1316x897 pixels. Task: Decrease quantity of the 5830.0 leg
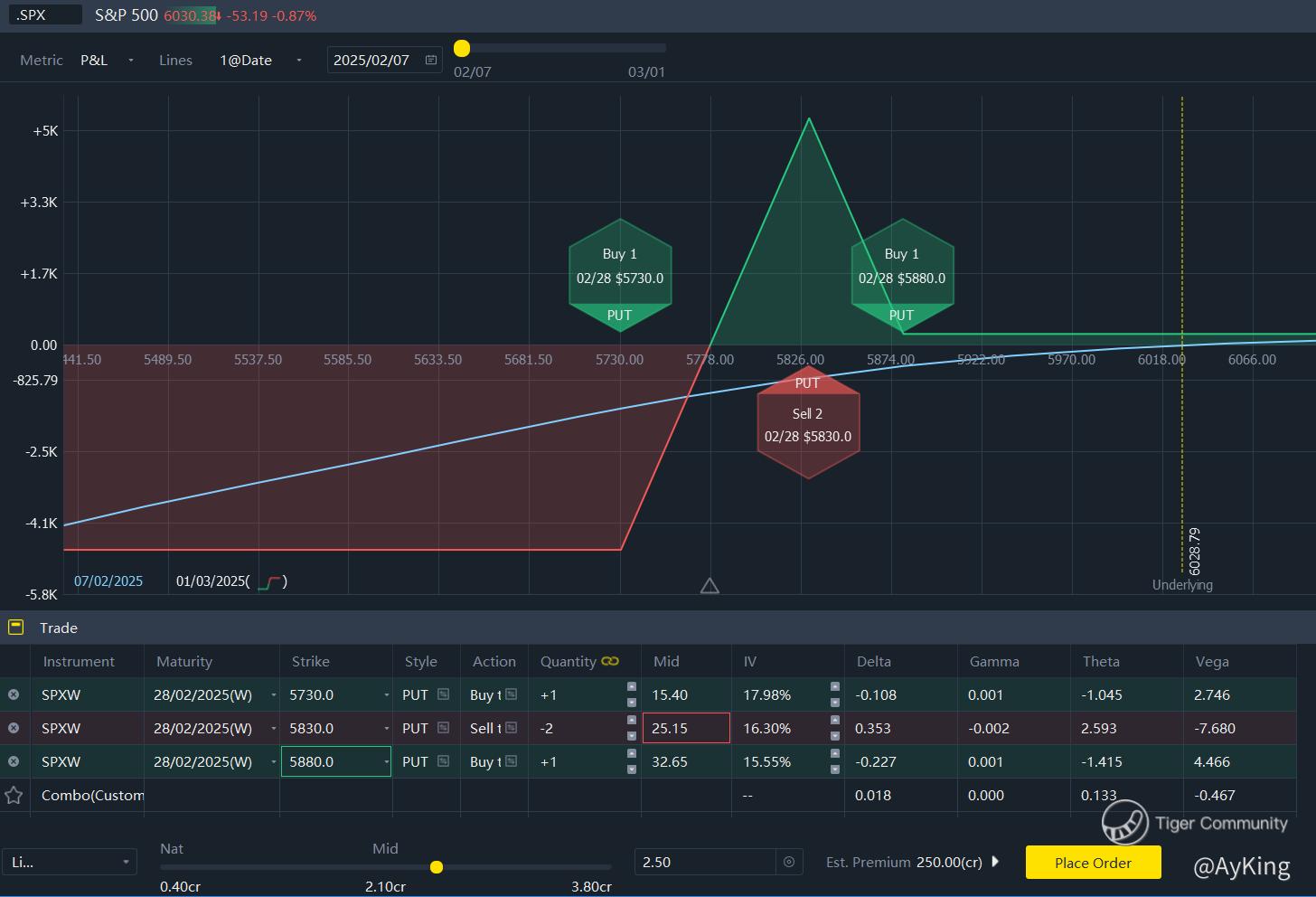tap(631, 735)
